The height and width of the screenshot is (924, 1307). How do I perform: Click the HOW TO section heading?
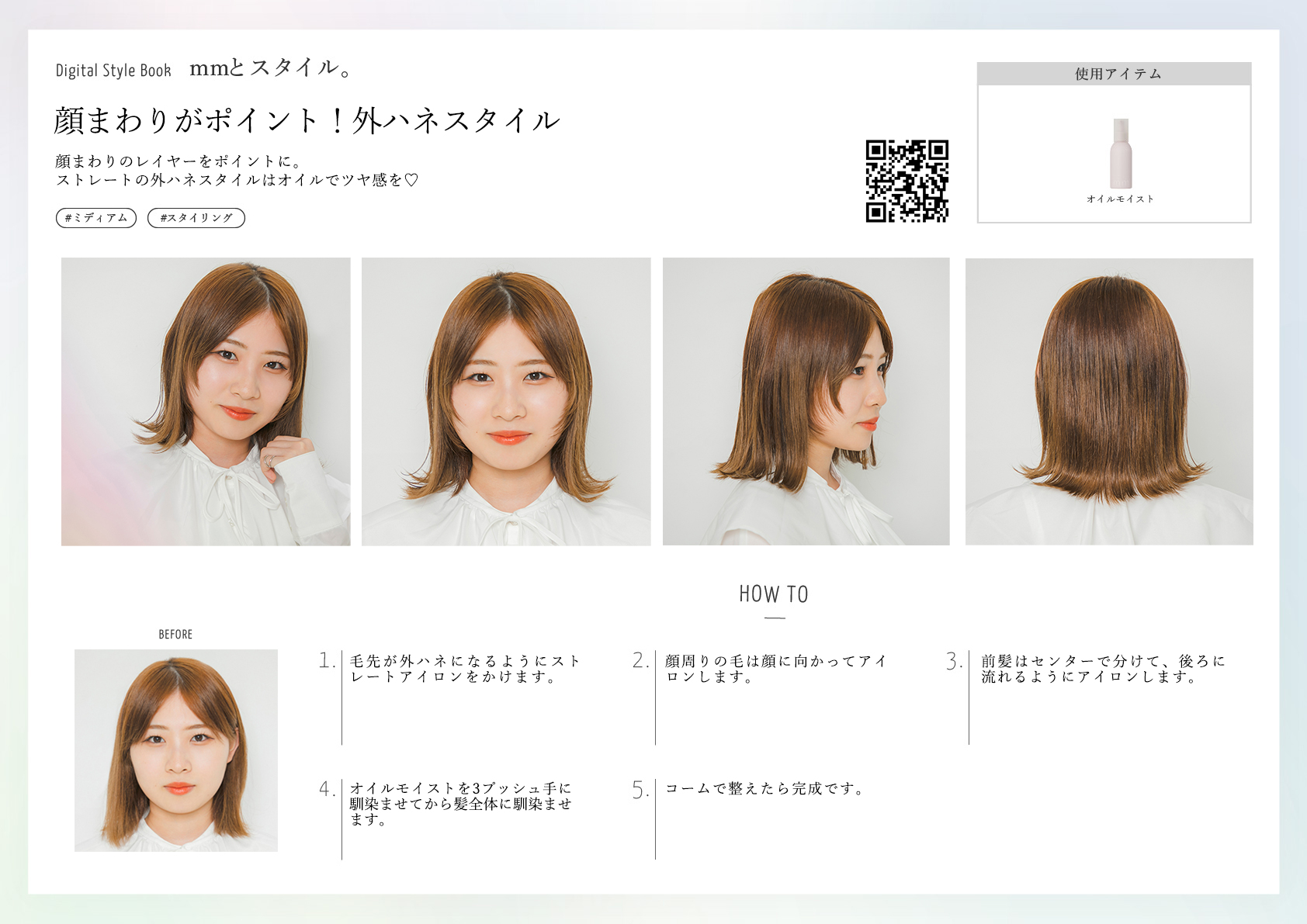coord(774,594)
